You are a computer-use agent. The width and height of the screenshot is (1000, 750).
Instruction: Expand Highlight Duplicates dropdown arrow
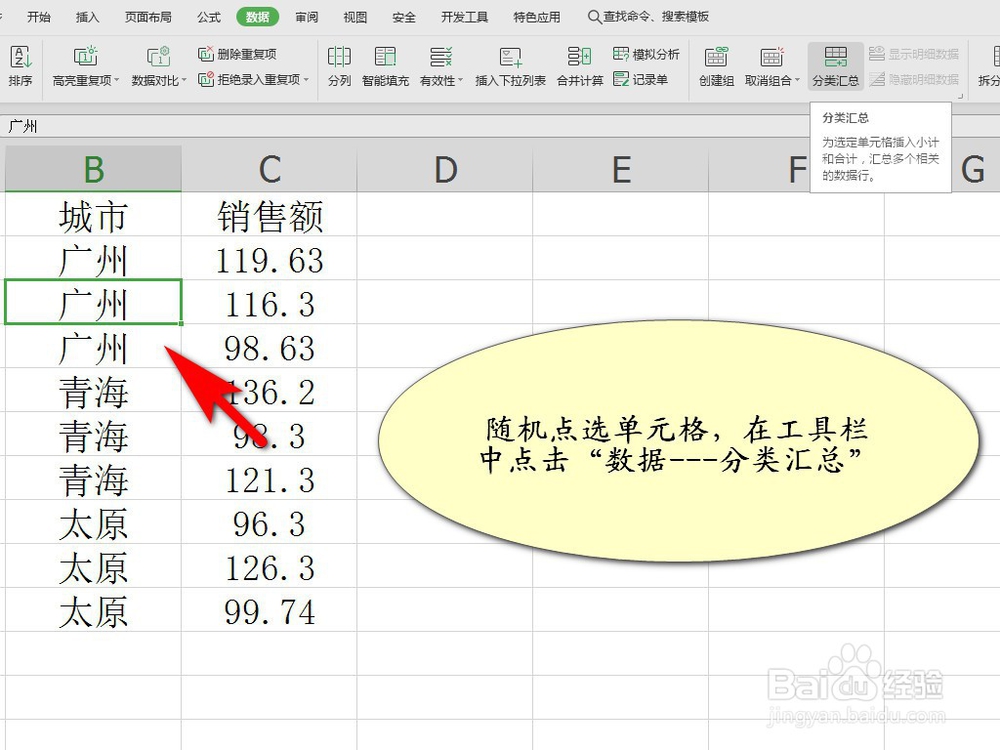(x=117, y=80)
